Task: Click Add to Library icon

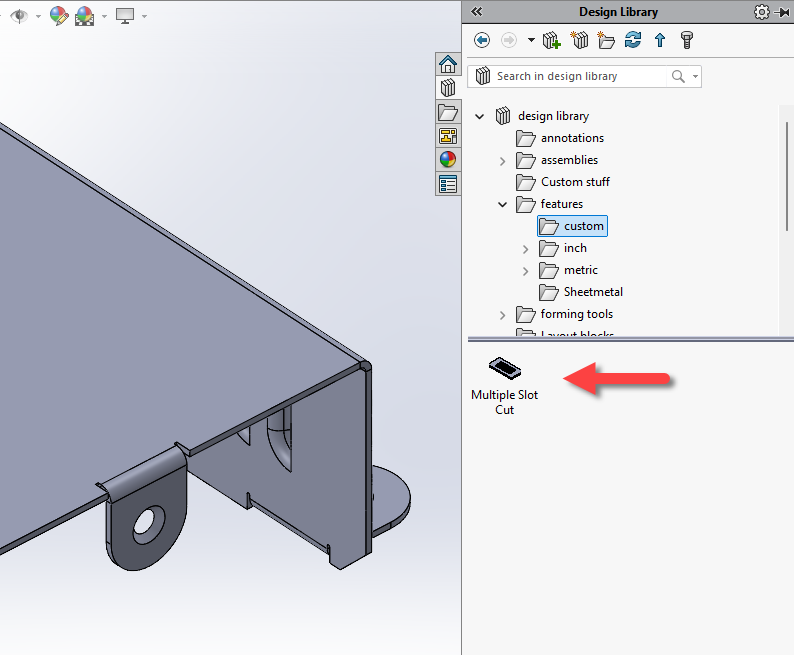Action: pos(551,40)
